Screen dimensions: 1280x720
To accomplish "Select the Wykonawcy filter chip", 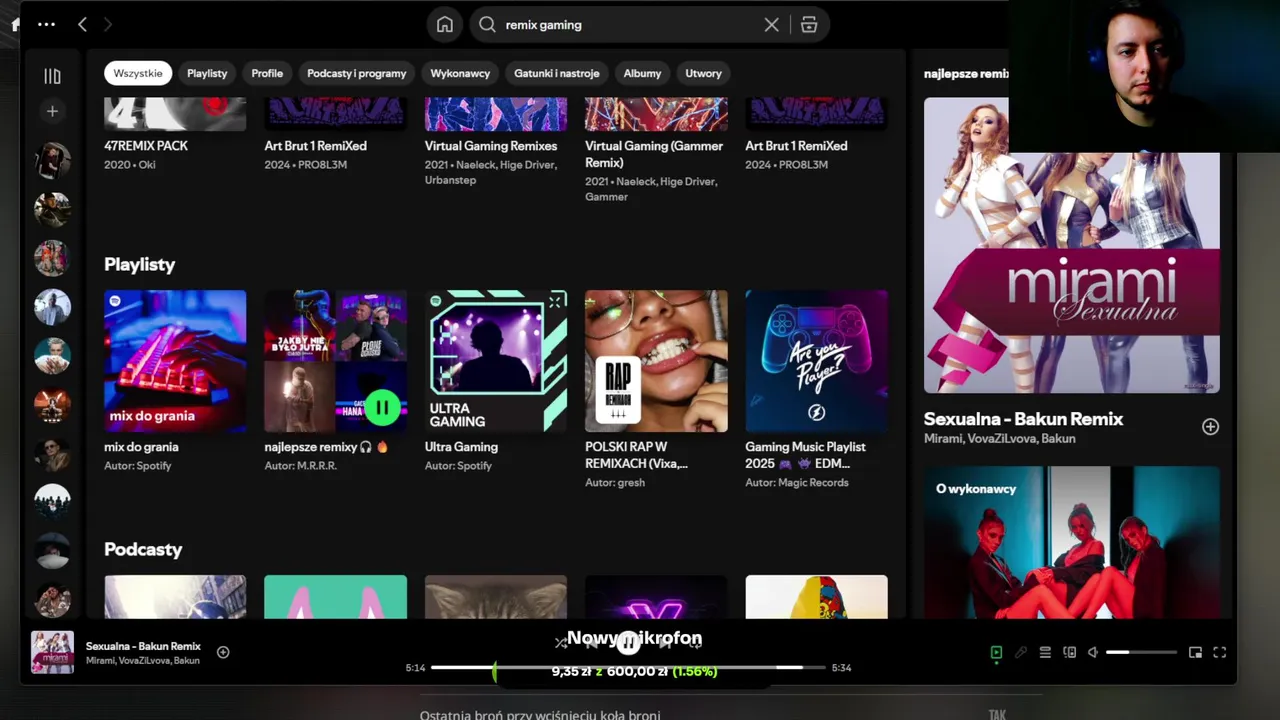I will pyautogui.click(x=460, y=73).
